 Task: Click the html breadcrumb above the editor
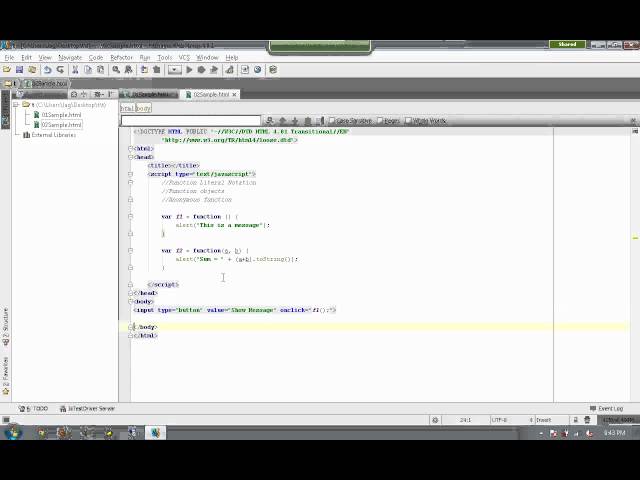(127, 108)
